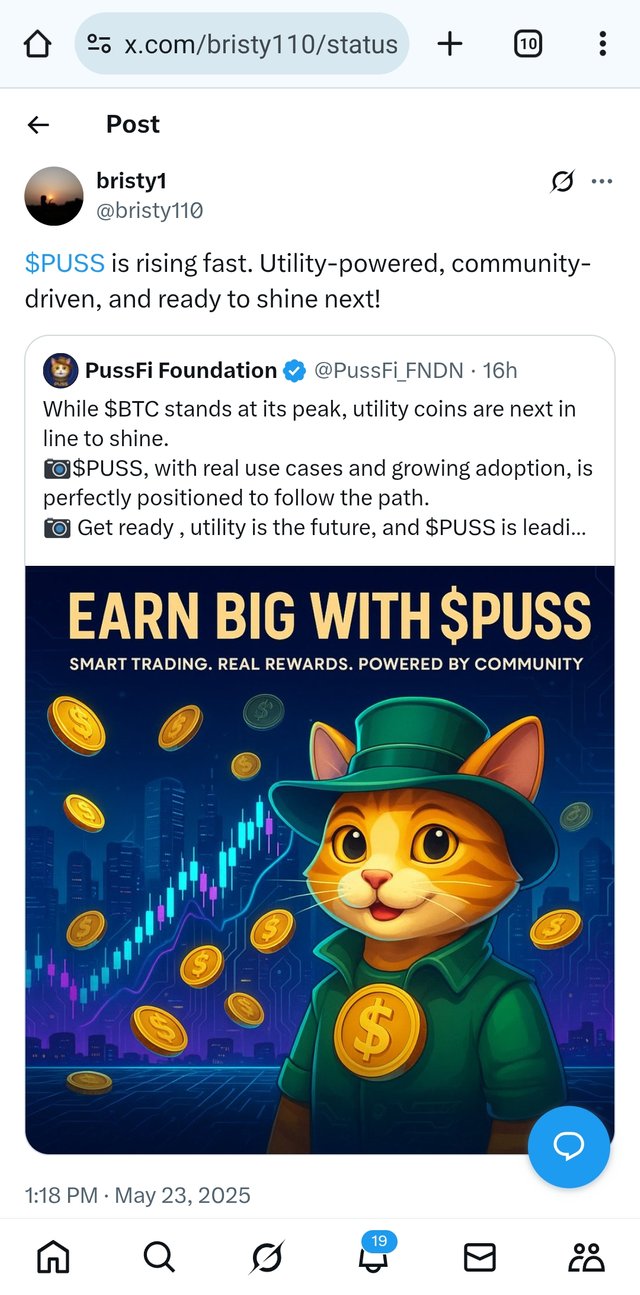The image size is (640, 1295).
Task: Open bristy1 profile avatar
Action: point(53,195)
